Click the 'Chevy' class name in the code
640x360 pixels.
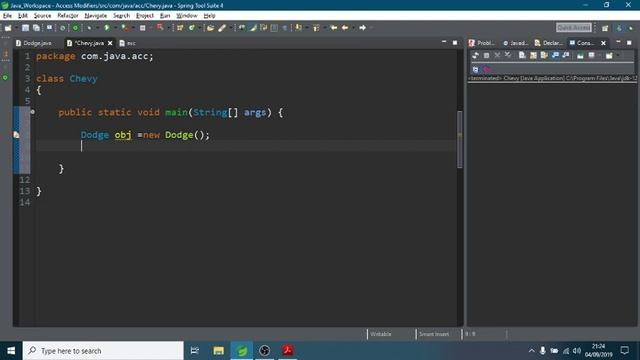click(x=83, y=78)
